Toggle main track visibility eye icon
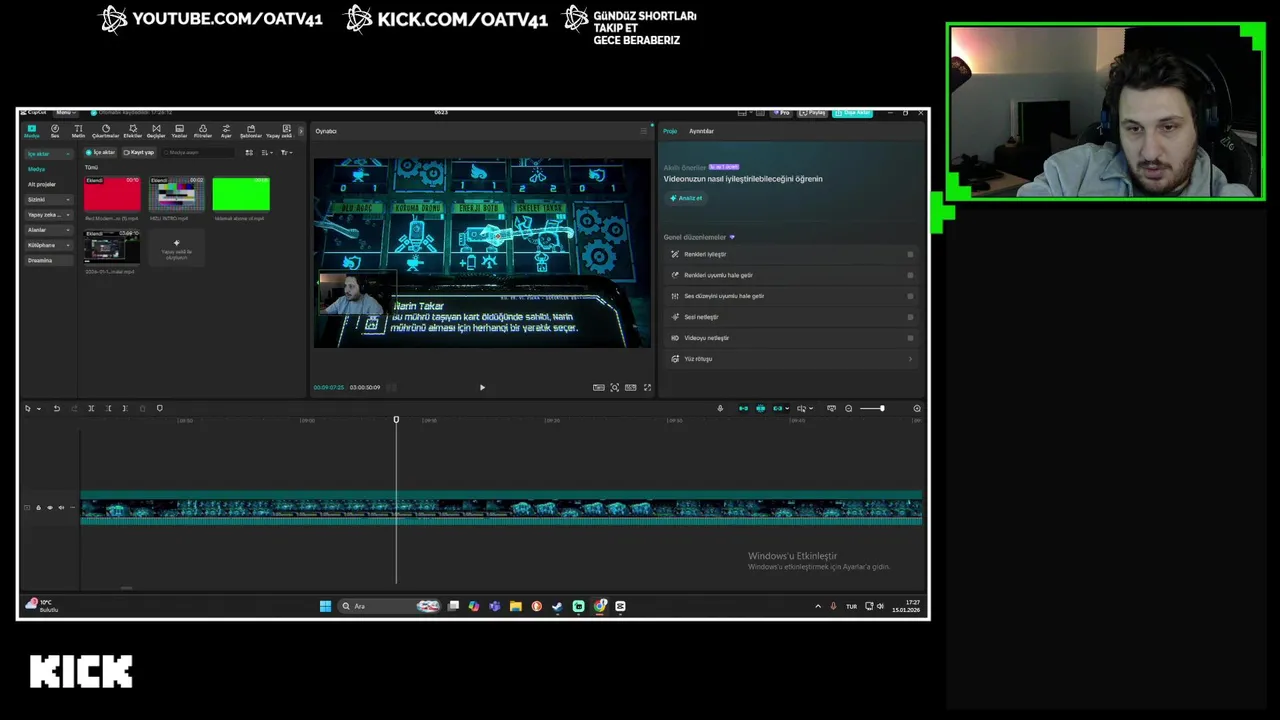The height and width of the screenshot is (720, 1280). (50, 508)
